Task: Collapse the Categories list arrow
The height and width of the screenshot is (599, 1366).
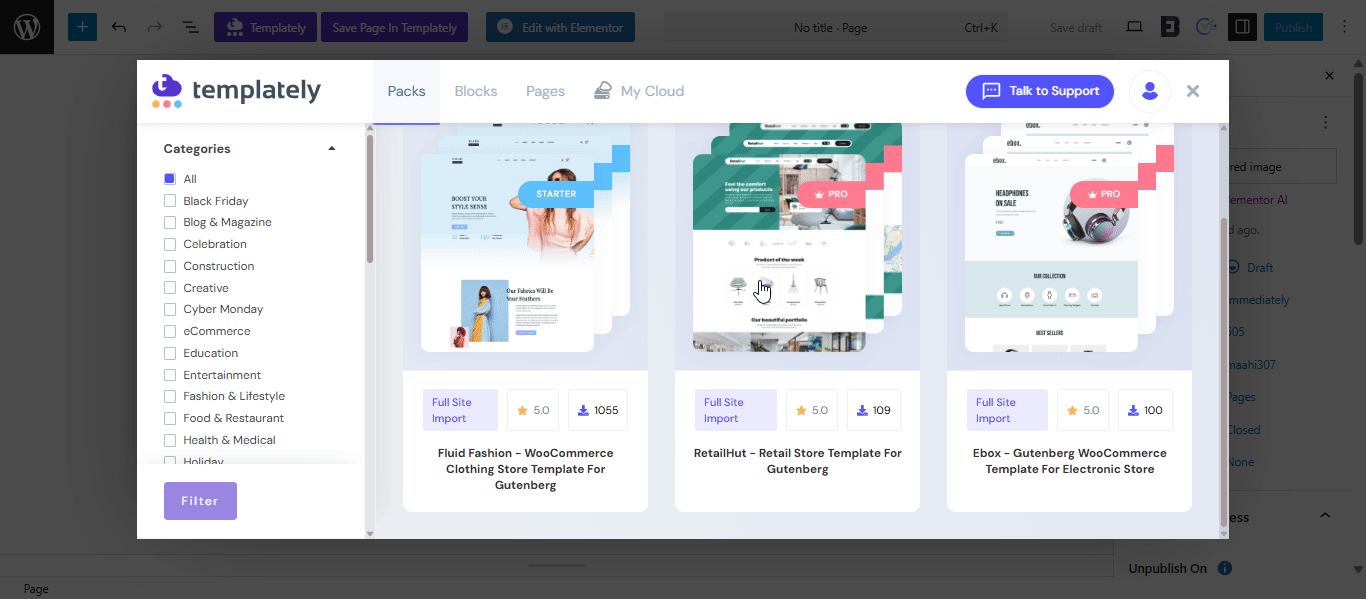Action: (x=332, y=149)
